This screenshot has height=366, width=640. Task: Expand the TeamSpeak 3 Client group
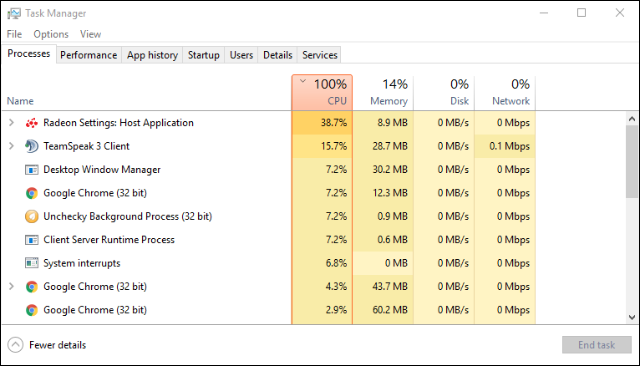tap(11, 146)
